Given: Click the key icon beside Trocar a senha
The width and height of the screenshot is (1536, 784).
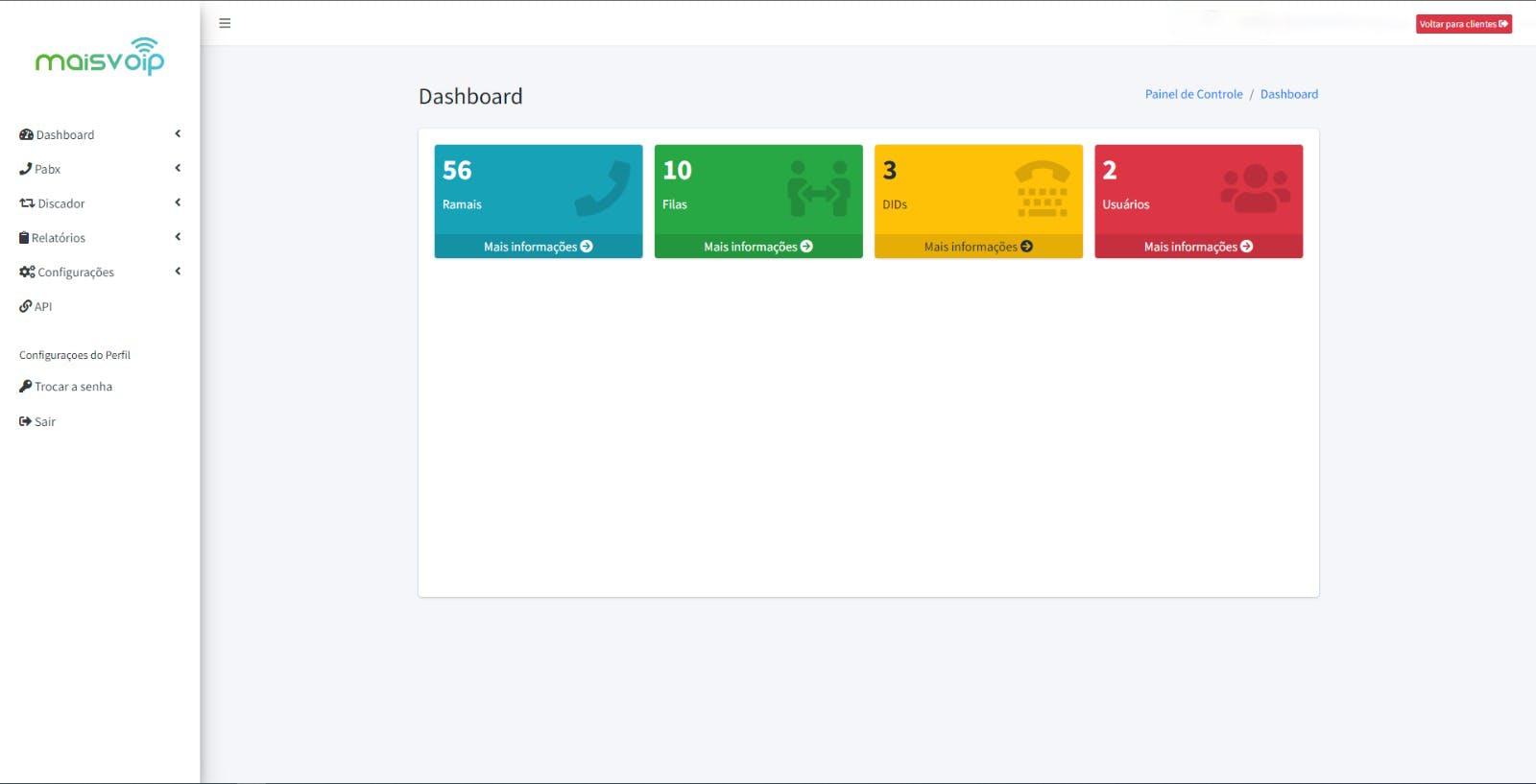Looking at the screenshot, I should click(26, 386).
